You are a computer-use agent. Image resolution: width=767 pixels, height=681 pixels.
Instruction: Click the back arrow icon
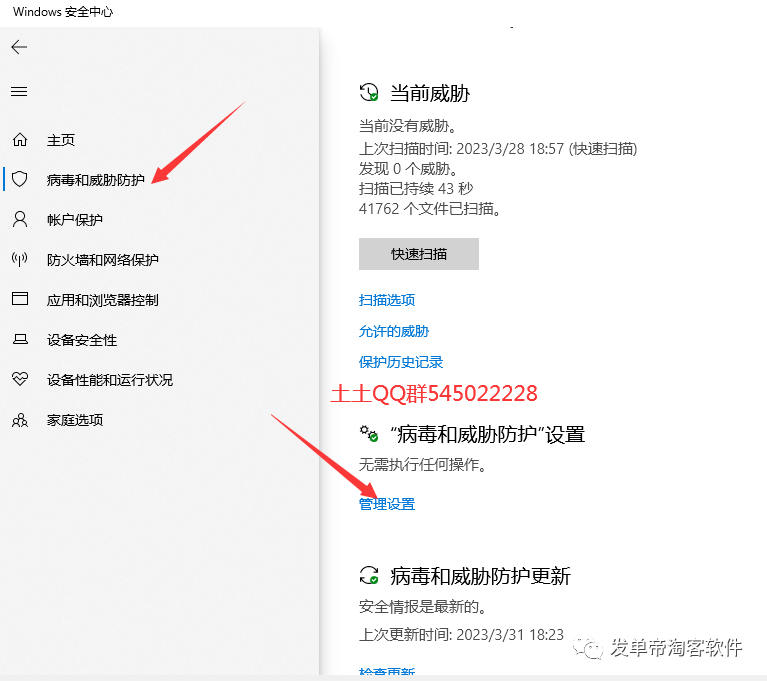tap(19, 47)
